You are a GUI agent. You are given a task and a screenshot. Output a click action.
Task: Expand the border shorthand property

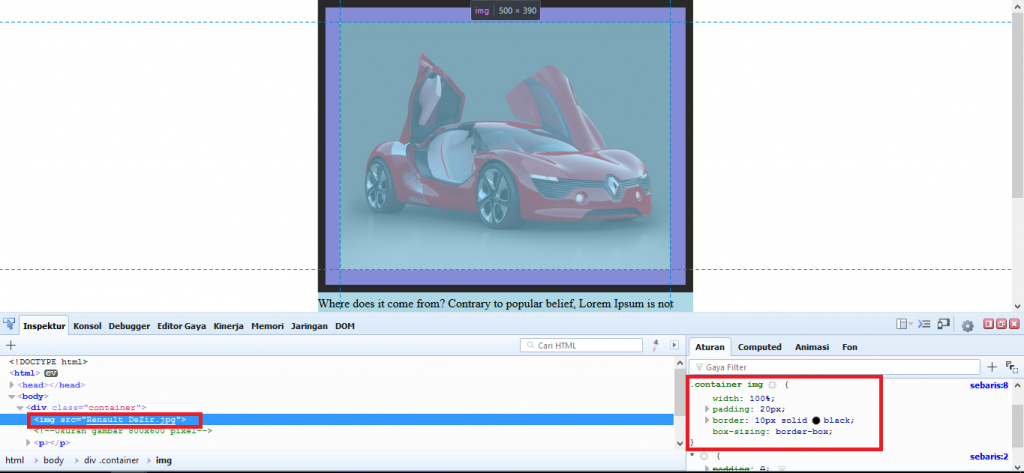coord(707,420)
